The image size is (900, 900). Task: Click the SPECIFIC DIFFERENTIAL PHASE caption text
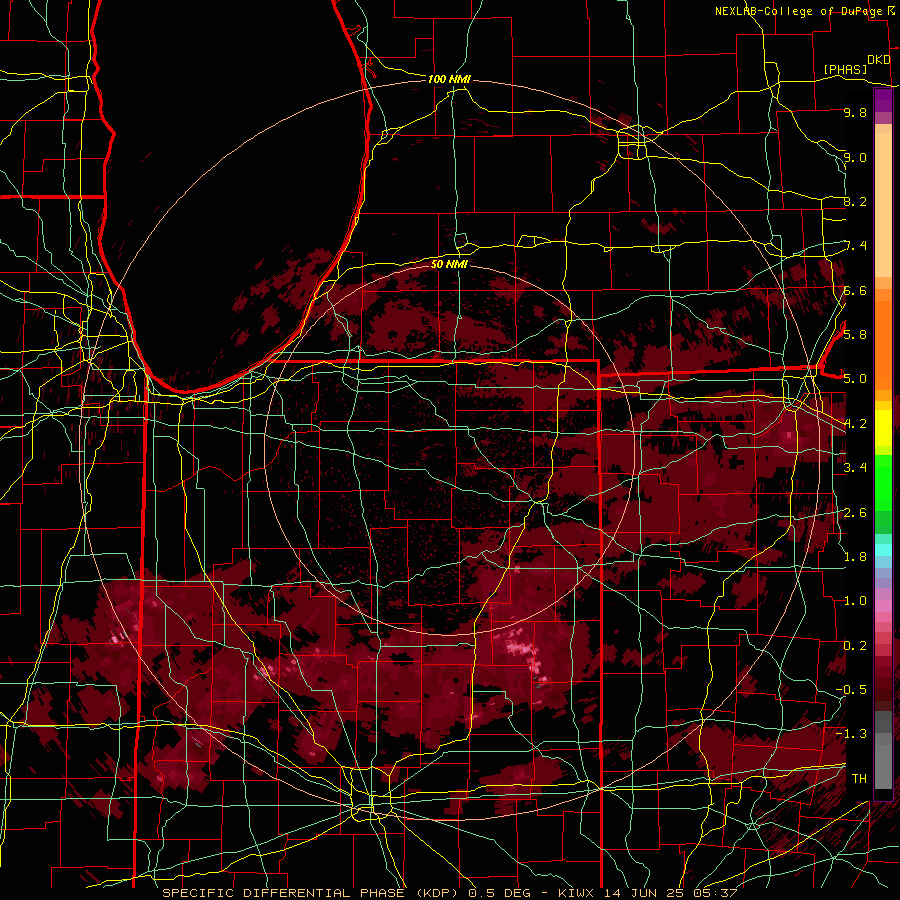(x=284, y=893)
